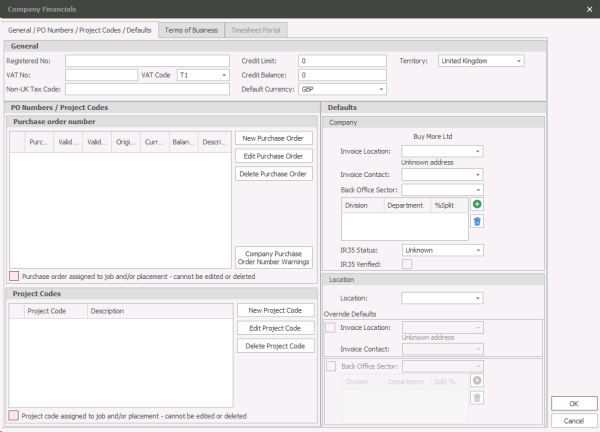The image size is (600, 432).
Task: Click the blue delete division split trash icon
Action: point(477,221)
